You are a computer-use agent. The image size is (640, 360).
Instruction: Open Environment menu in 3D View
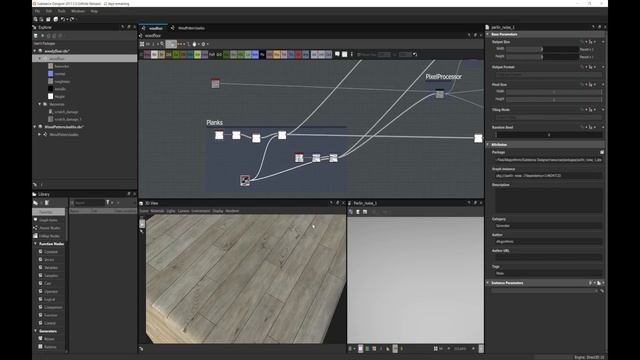pyautogui.click(x=201, y=211)
